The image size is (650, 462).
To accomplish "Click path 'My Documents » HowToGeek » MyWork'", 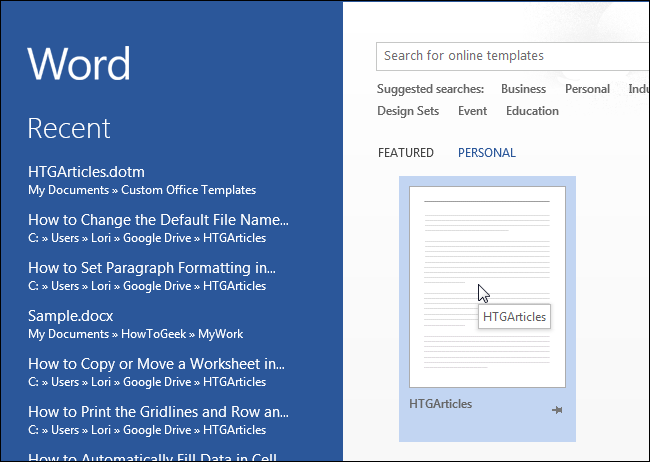I will 136,334.
